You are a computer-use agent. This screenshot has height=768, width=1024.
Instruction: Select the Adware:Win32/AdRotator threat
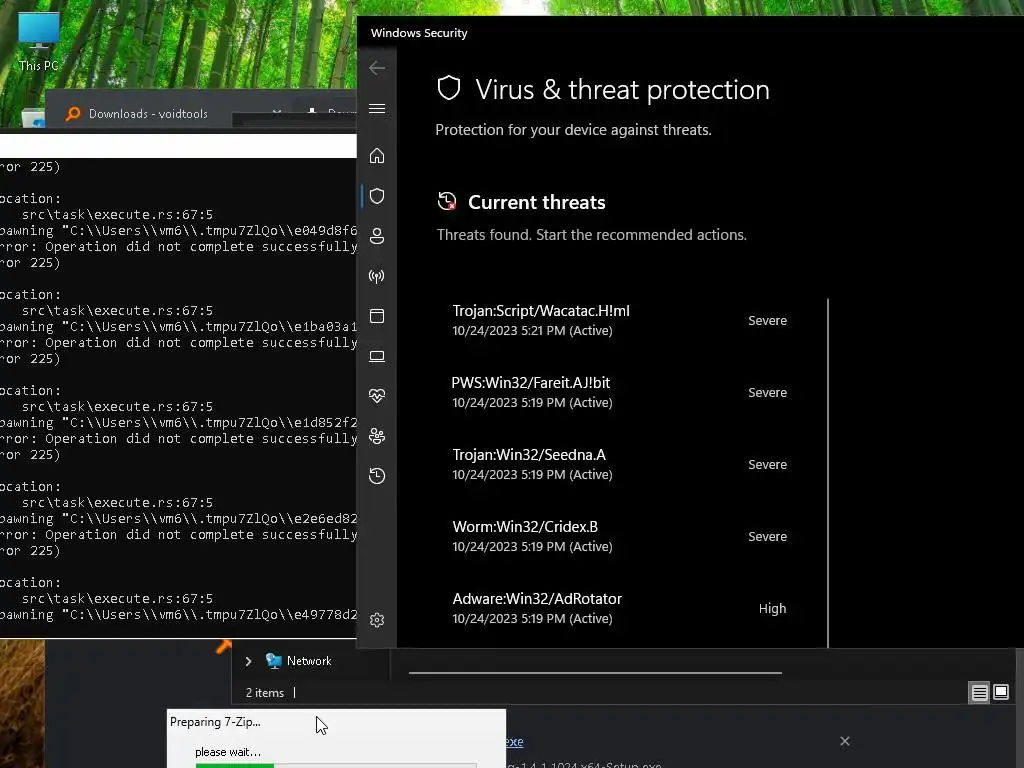pyautogui.click(x=619, y=608)
